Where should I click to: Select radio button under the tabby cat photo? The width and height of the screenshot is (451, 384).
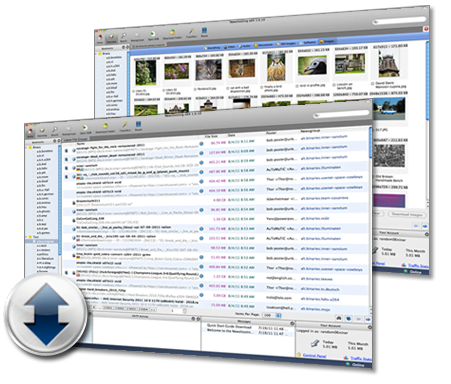pyautogui.click(x=195, y=89)
